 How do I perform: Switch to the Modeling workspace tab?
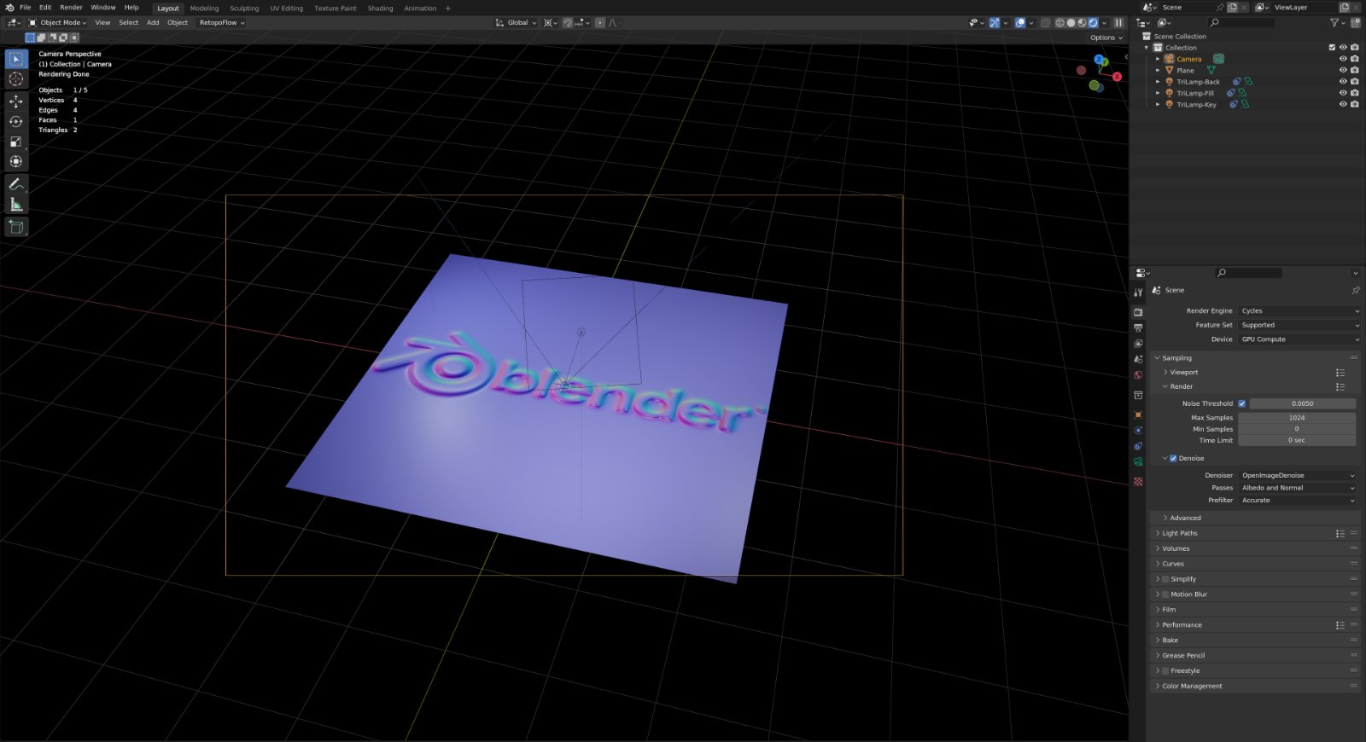[x=204, y=8]
